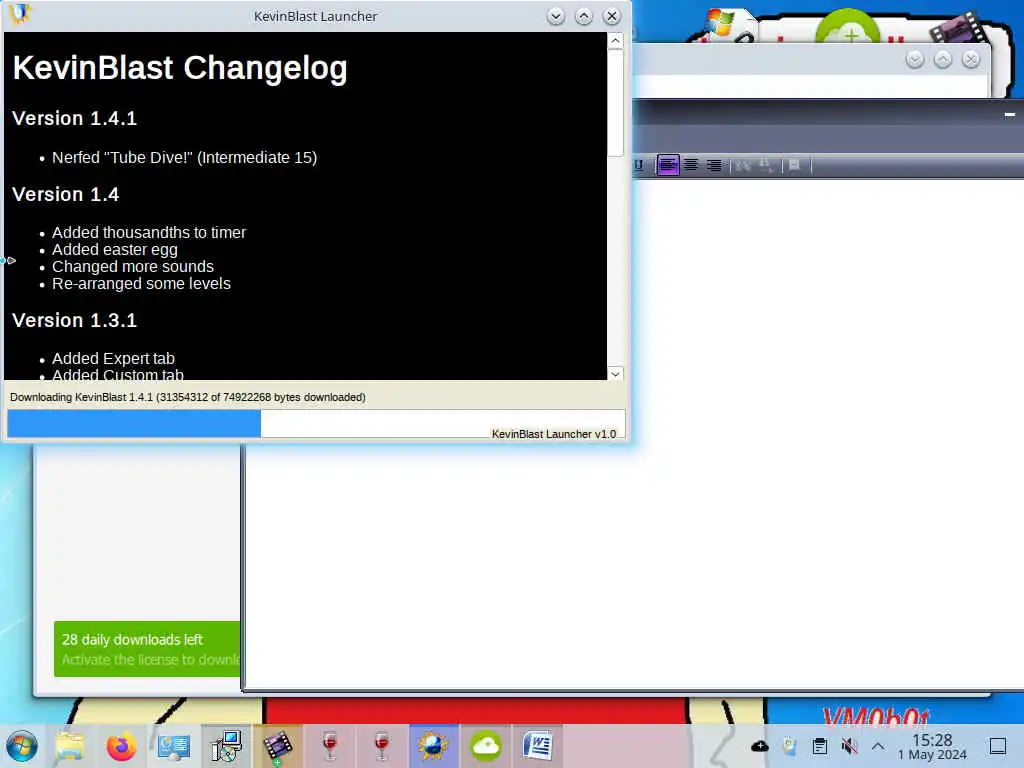1024x768 pixels.
Task: Open the clipboard tray icon
Action: coord(820,746)
